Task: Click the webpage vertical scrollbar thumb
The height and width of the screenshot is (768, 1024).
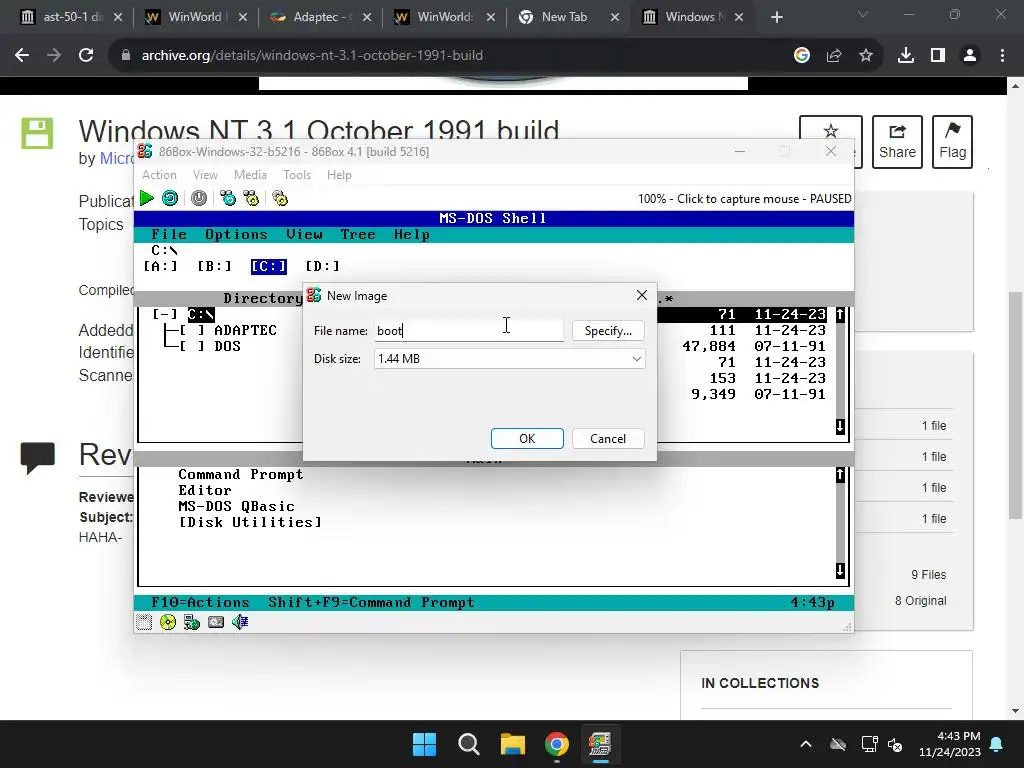Action: pyautogui.click(x=1015, y=405)
